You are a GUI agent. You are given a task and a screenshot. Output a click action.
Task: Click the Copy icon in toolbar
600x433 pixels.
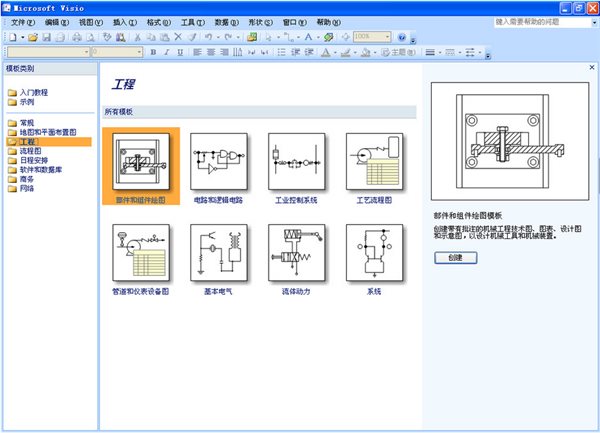(151, 37)
